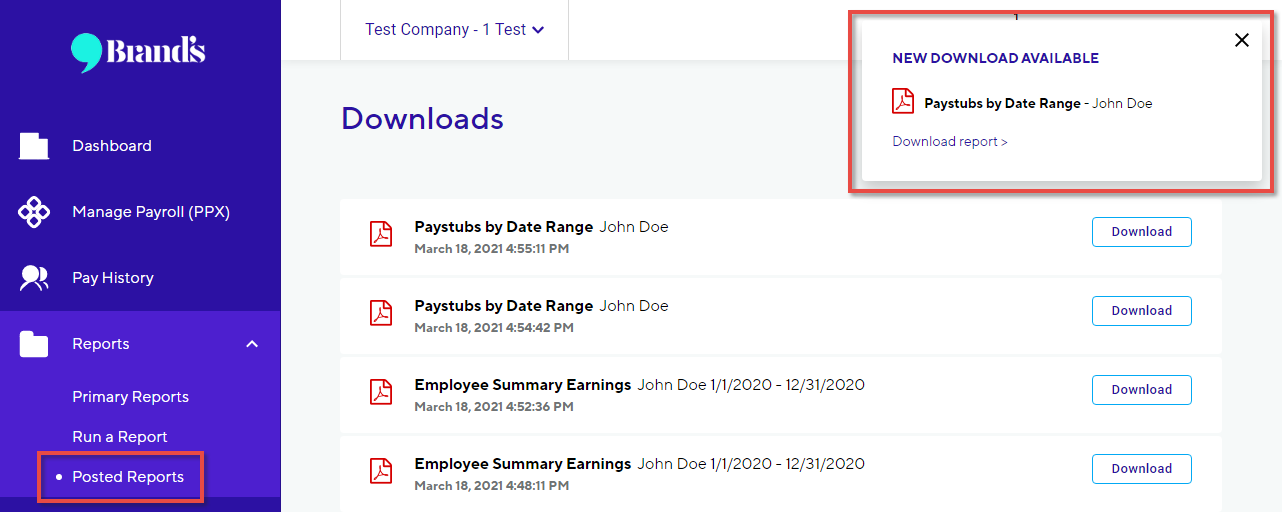The image size is (1282, 512).
Task: Click the PDF icon for the 4:48:11 PM Employee Summary
Action: (381, 471)
